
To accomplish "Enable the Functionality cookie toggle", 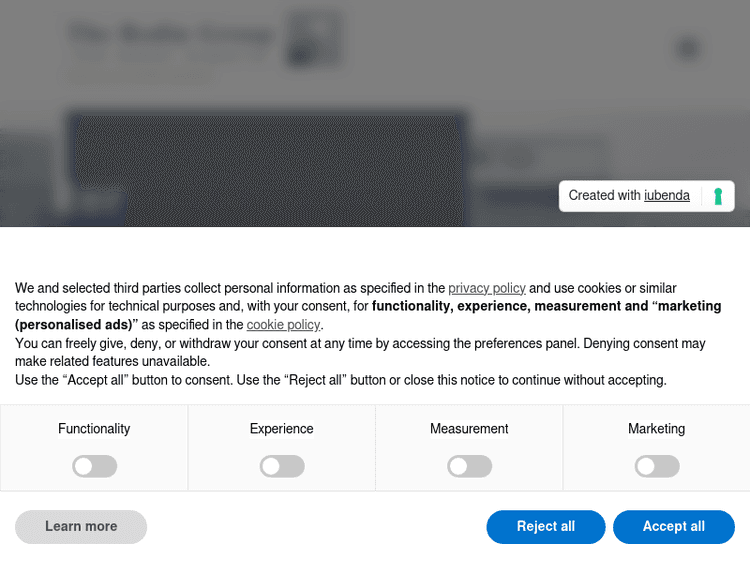I will click(95, 466).
